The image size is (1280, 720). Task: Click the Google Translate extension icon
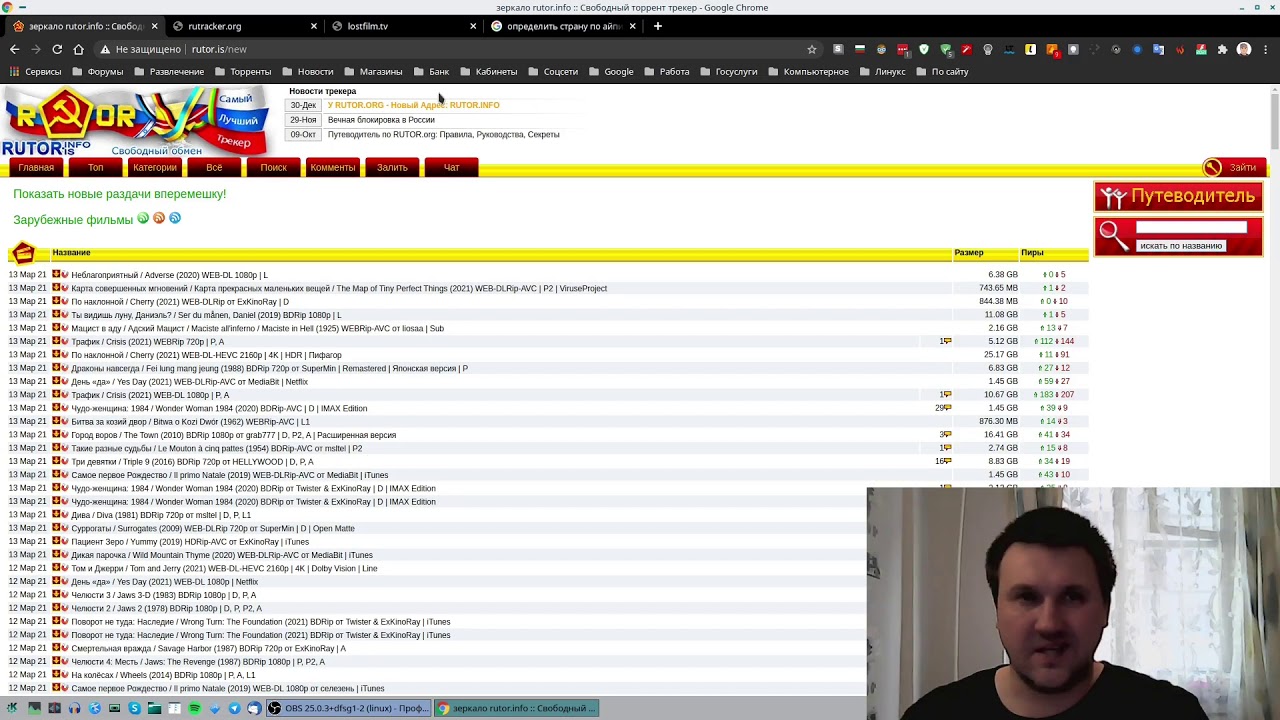(1158, 49)
